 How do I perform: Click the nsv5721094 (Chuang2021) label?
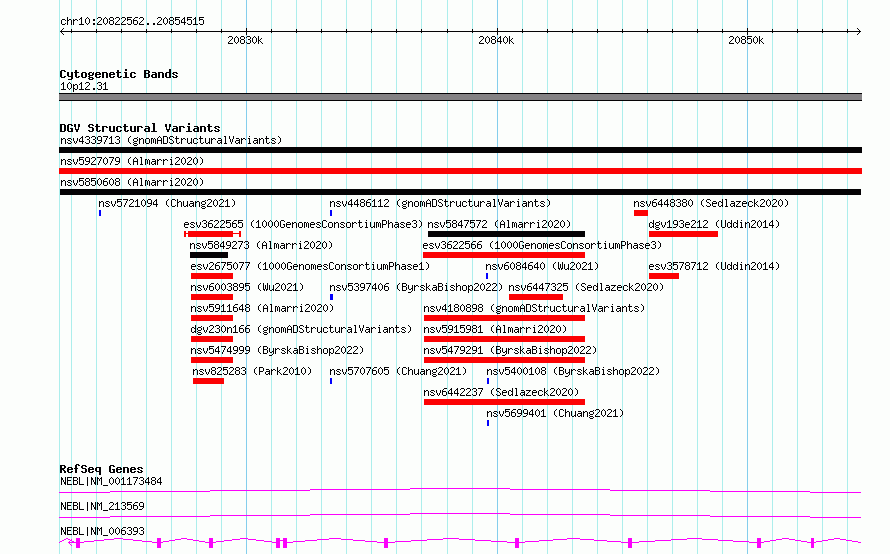tap(167, 203)
